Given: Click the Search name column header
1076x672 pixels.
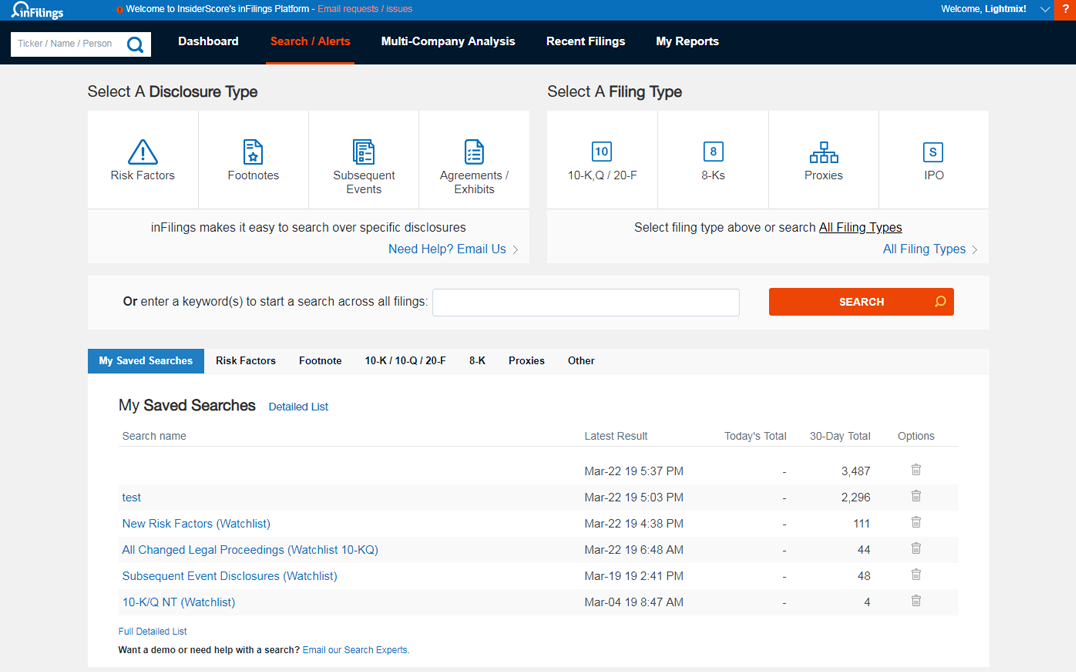Looking at the screenshot, I should click(x=154, y=437).
